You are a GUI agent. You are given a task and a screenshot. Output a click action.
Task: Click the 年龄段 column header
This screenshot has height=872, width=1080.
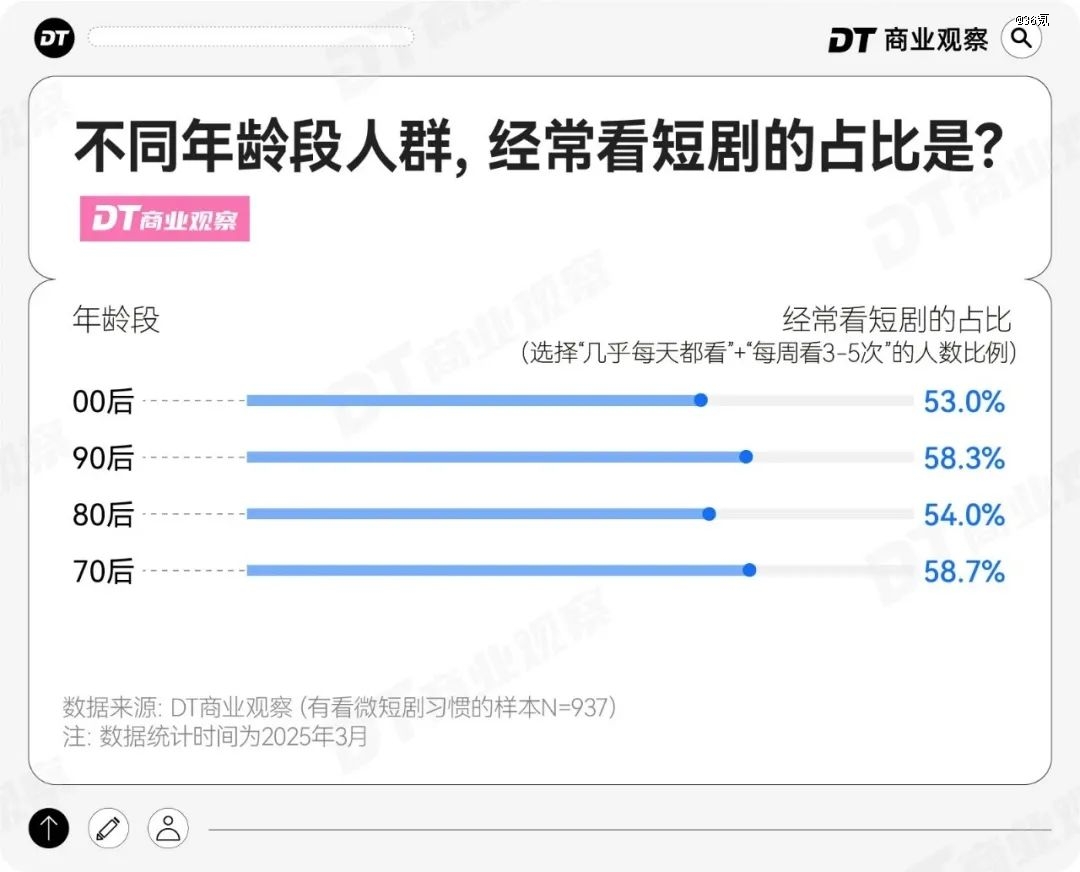(116, 320)
